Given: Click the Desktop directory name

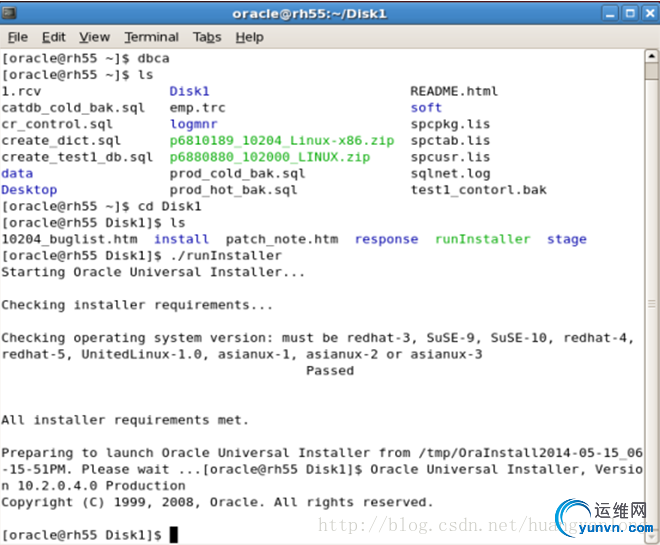Looking at the screenshot, I should (29, 190).
